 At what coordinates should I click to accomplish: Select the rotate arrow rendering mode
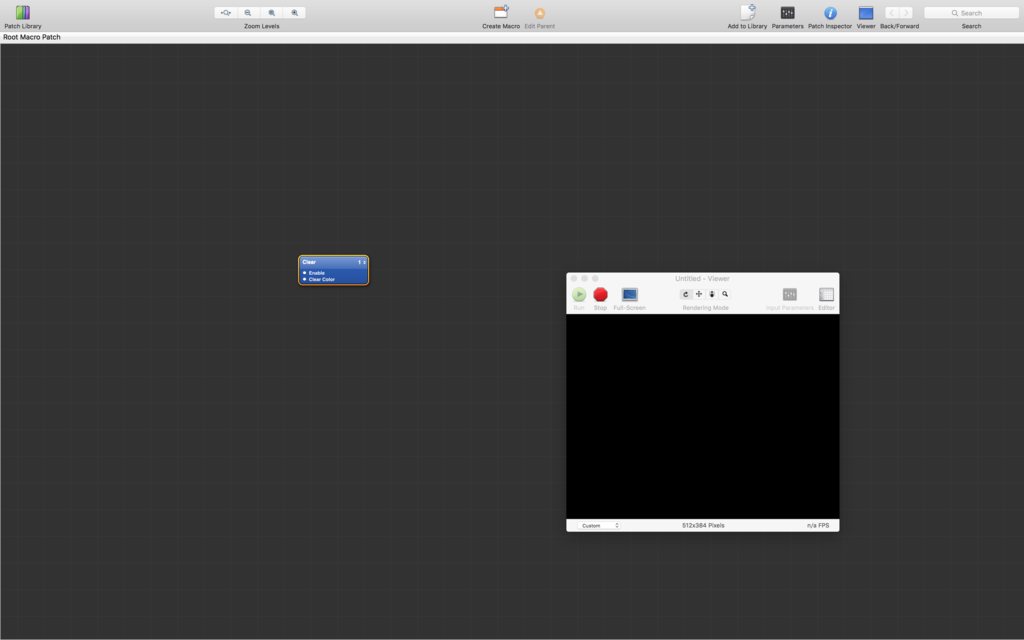686,295
